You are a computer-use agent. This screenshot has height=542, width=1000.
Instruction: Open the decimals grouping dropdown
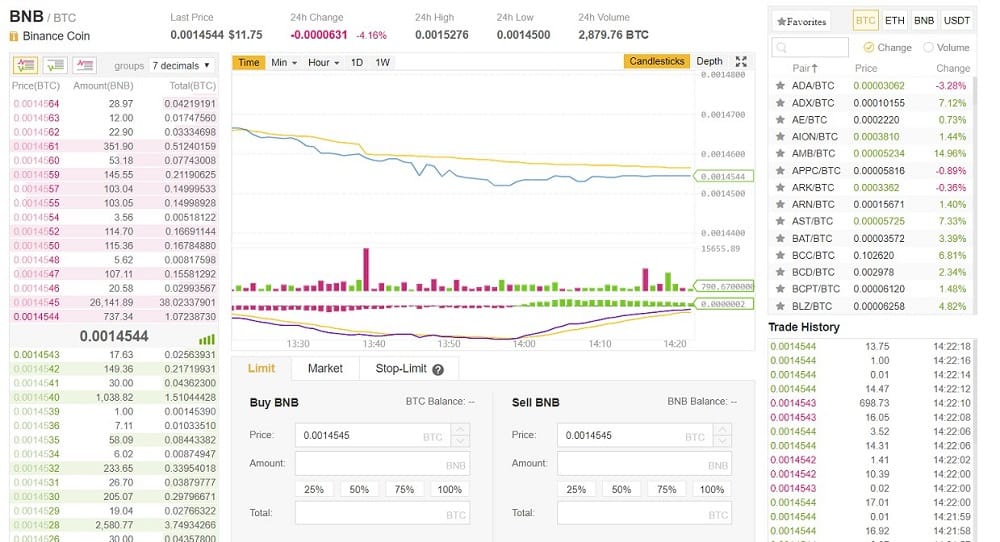pyautogui.click(x=181, y=65)
